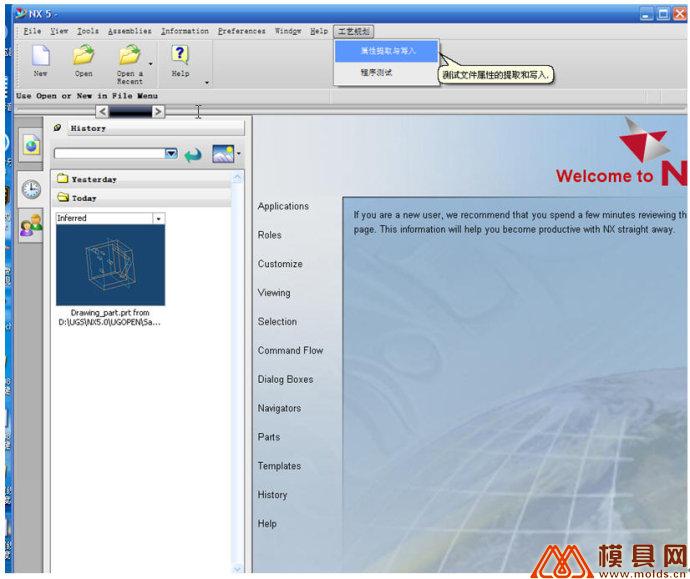Click the Selection link
Screen dimensions: 690x579
coord(277,322)
